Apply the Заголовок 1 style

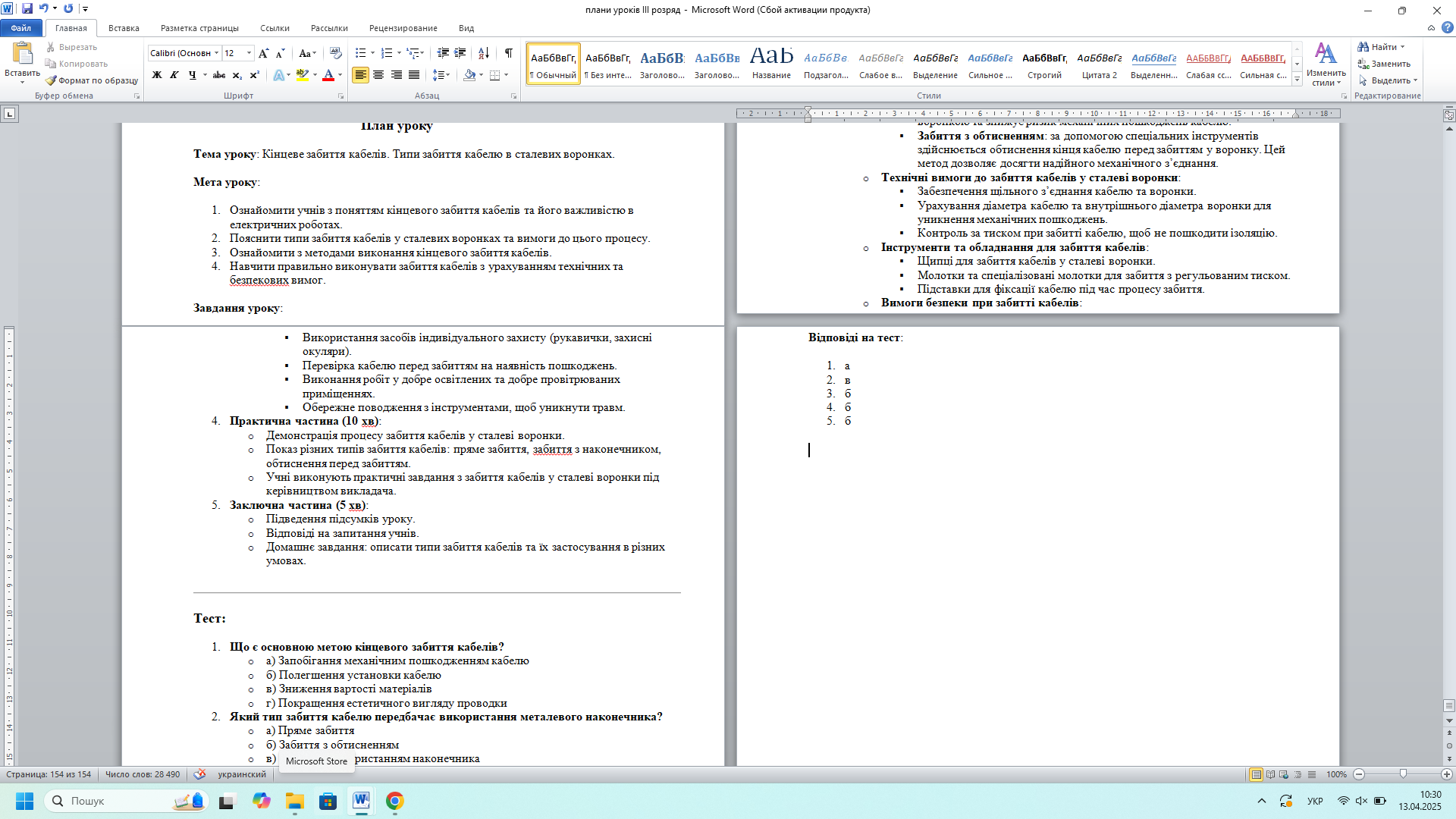[x=661, y=63]
